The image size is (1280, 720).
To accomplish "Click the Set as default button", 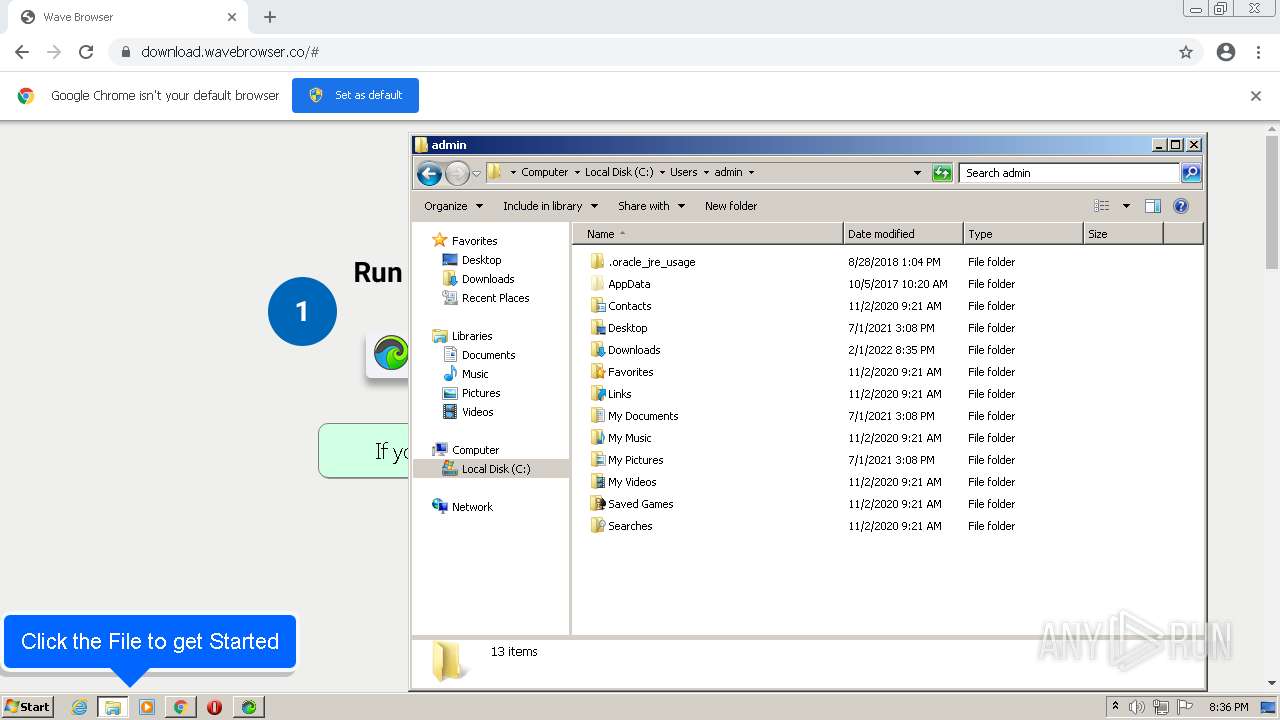I will tap(355, 96).
